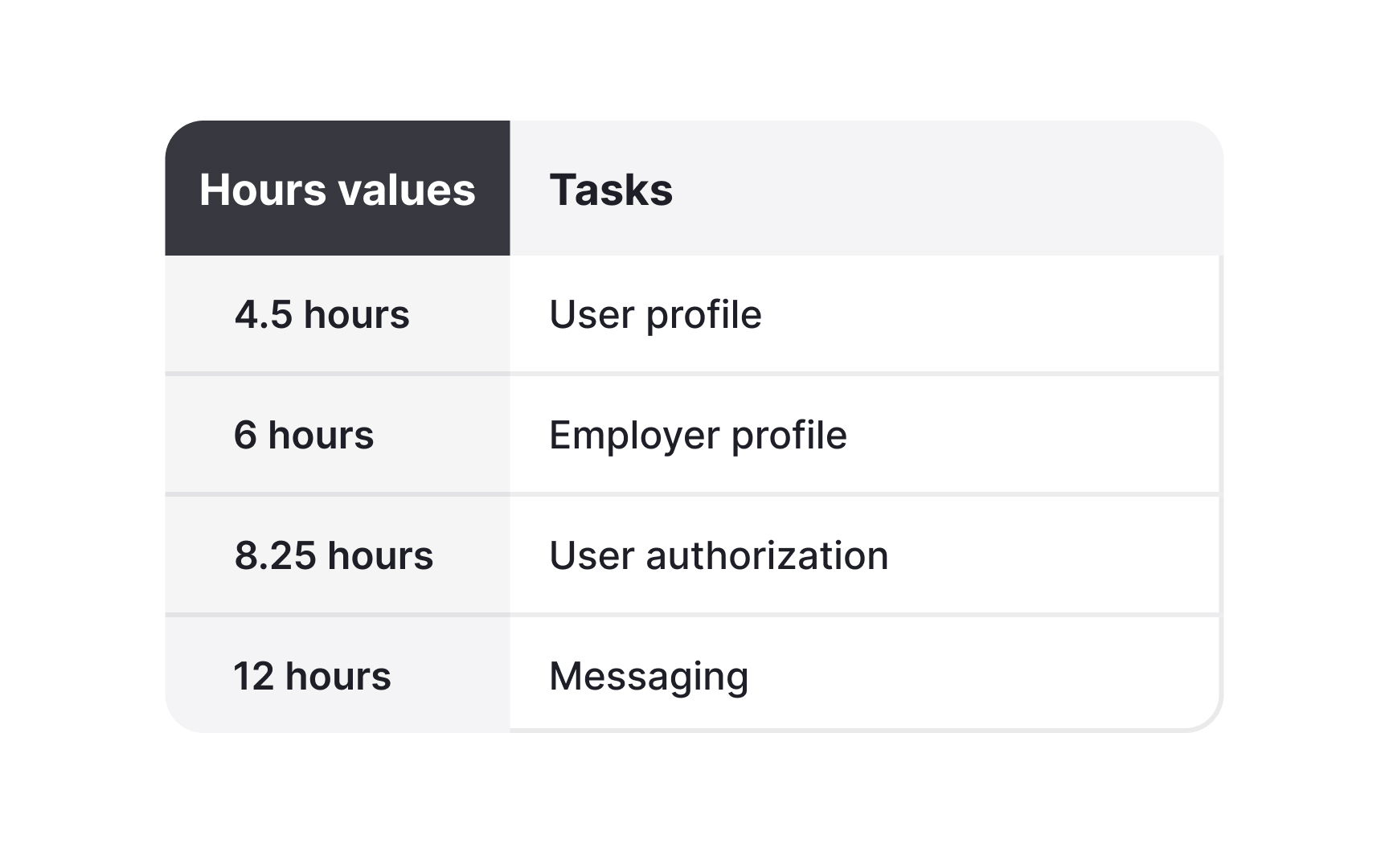1389x868 pixels.
Task: Click the number "4.5" in the first row
Action: 264,314
